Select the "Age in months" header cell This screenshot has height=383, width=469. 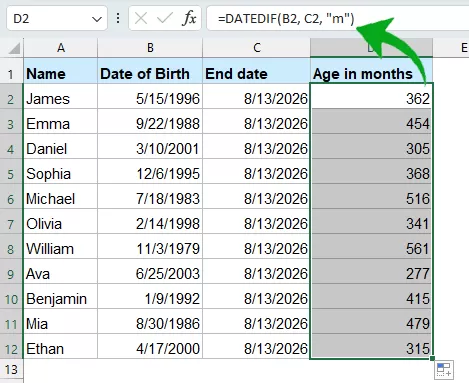click(371, 71)
